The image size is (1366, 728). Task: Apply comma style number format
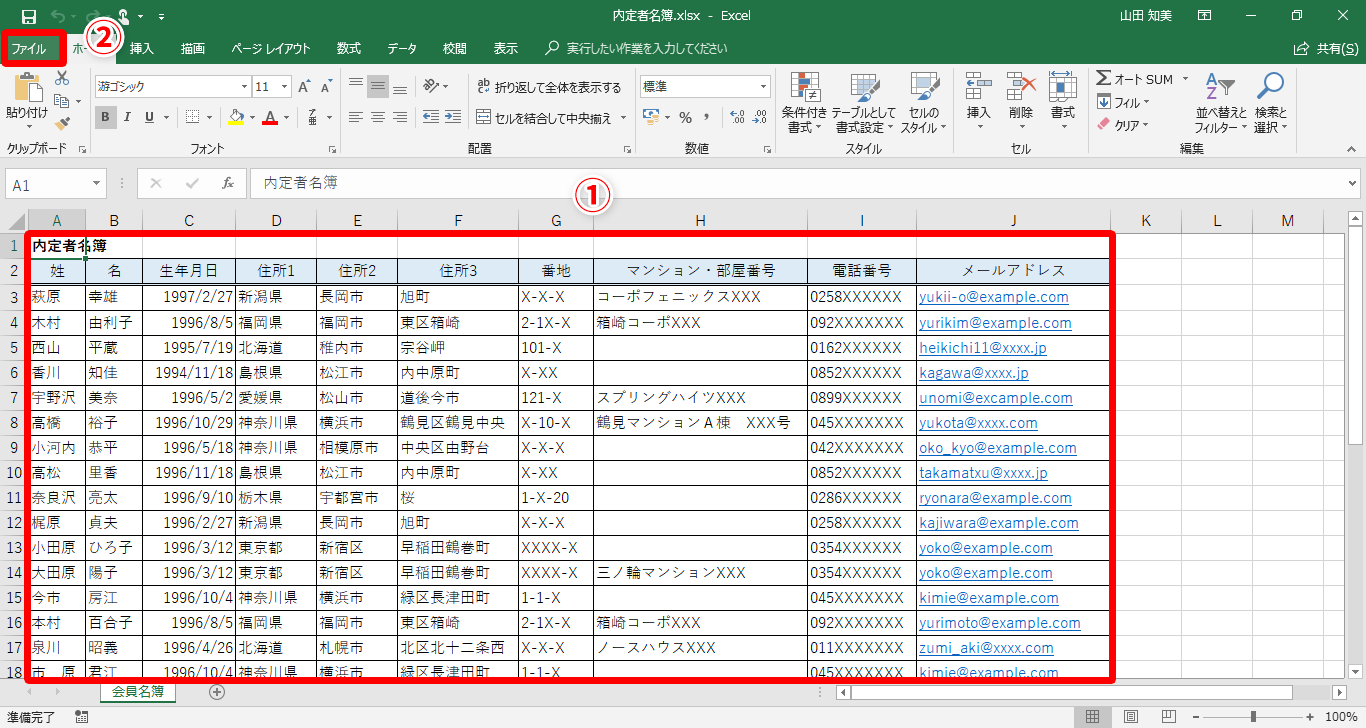(707, 117)
